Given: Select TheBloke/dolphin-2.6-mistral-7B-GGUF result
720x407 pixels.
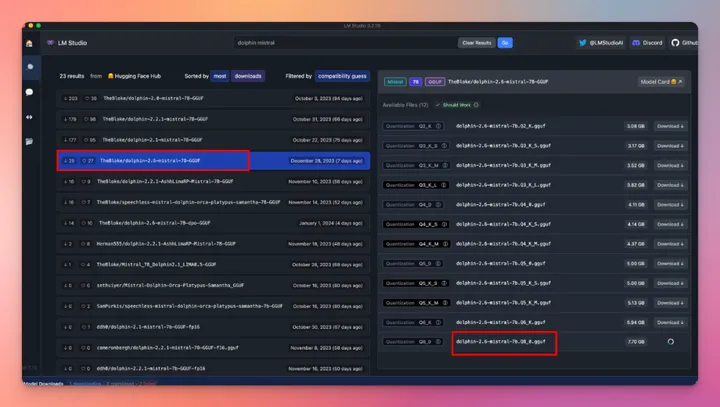Looking at the screenshot, I should (x=213, y=161).
